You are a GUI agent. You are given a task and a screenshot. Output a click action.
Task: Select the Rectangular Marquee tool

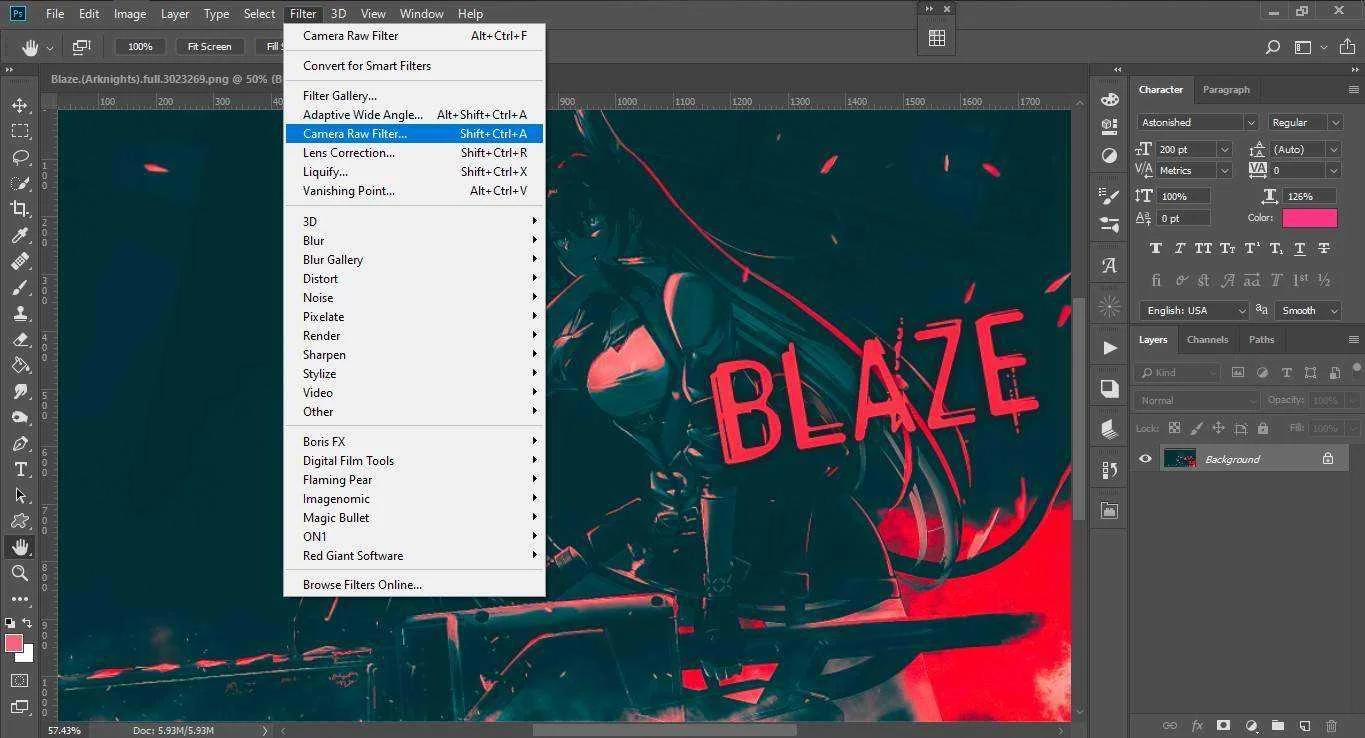[x=20, y=131]
